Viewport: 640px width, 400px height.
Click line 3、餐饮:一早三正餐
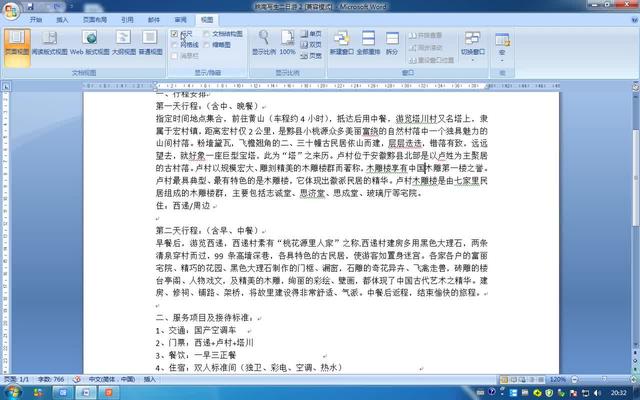[196, 355]
